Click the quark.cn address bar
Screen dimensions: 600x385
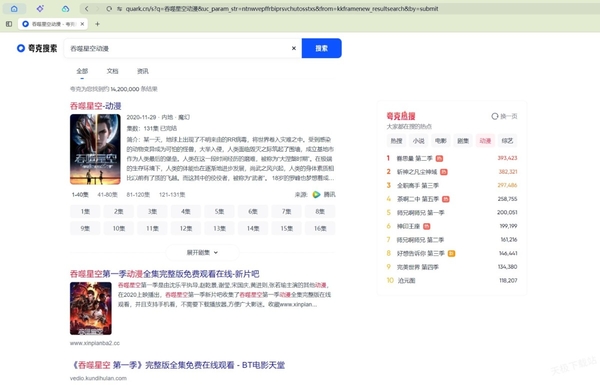283,8
